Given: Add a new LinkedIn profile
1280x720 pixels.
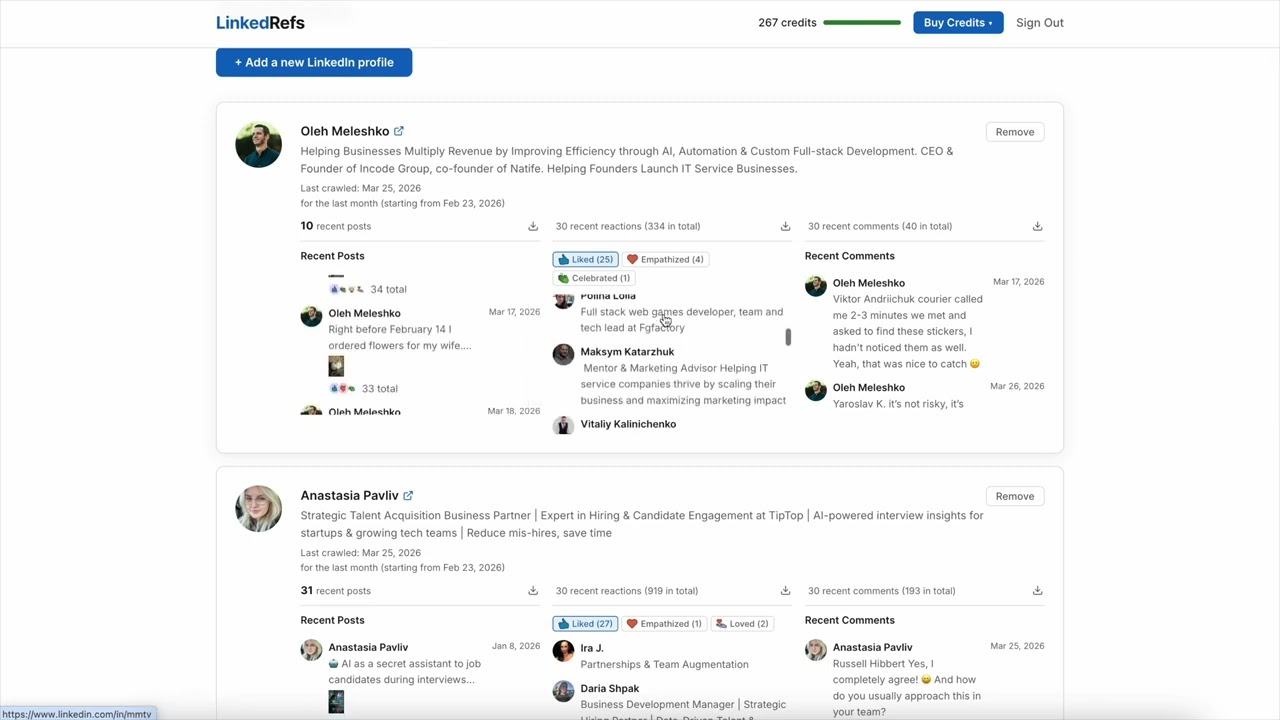Looking at the screenshot, I should point(314,62).
